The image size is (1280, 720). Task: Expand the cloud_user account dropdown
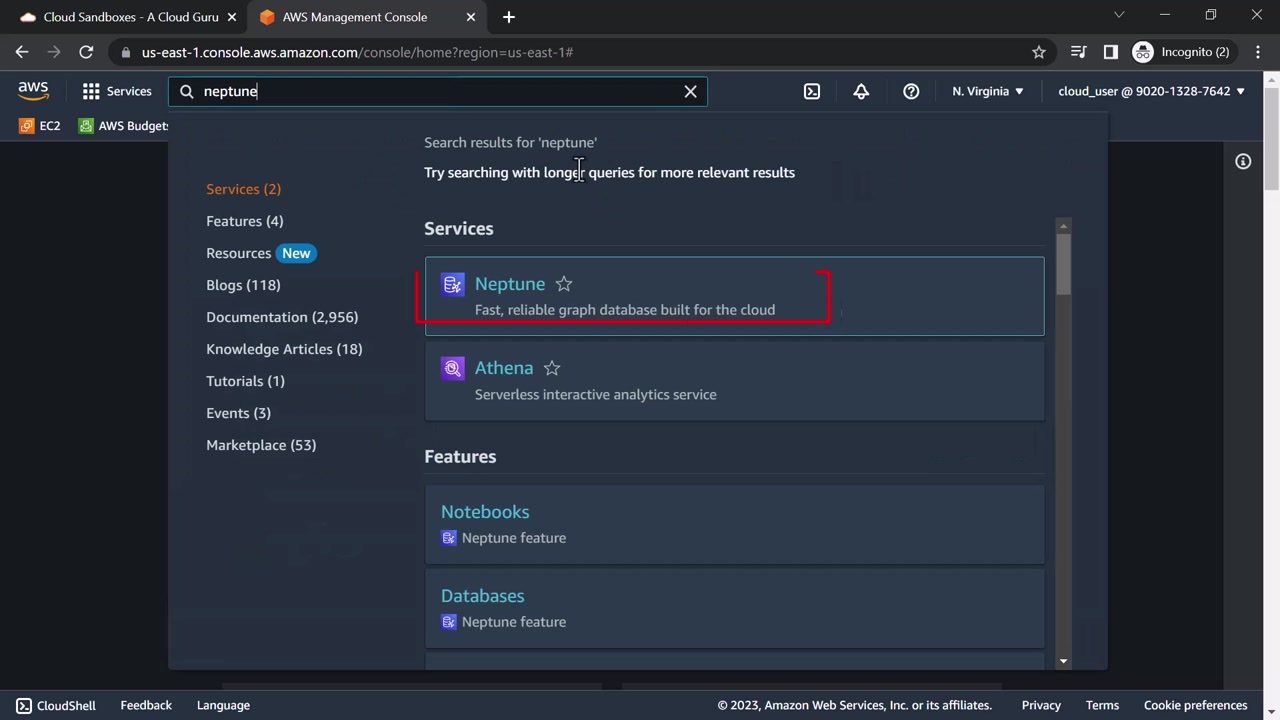tap(1152, 91)
